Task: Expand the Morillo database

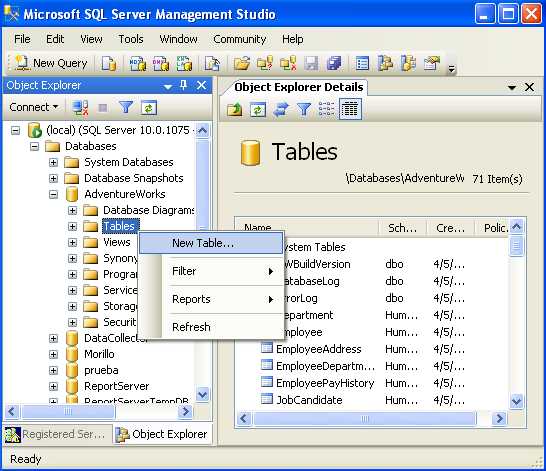Action: click(53, 354)
